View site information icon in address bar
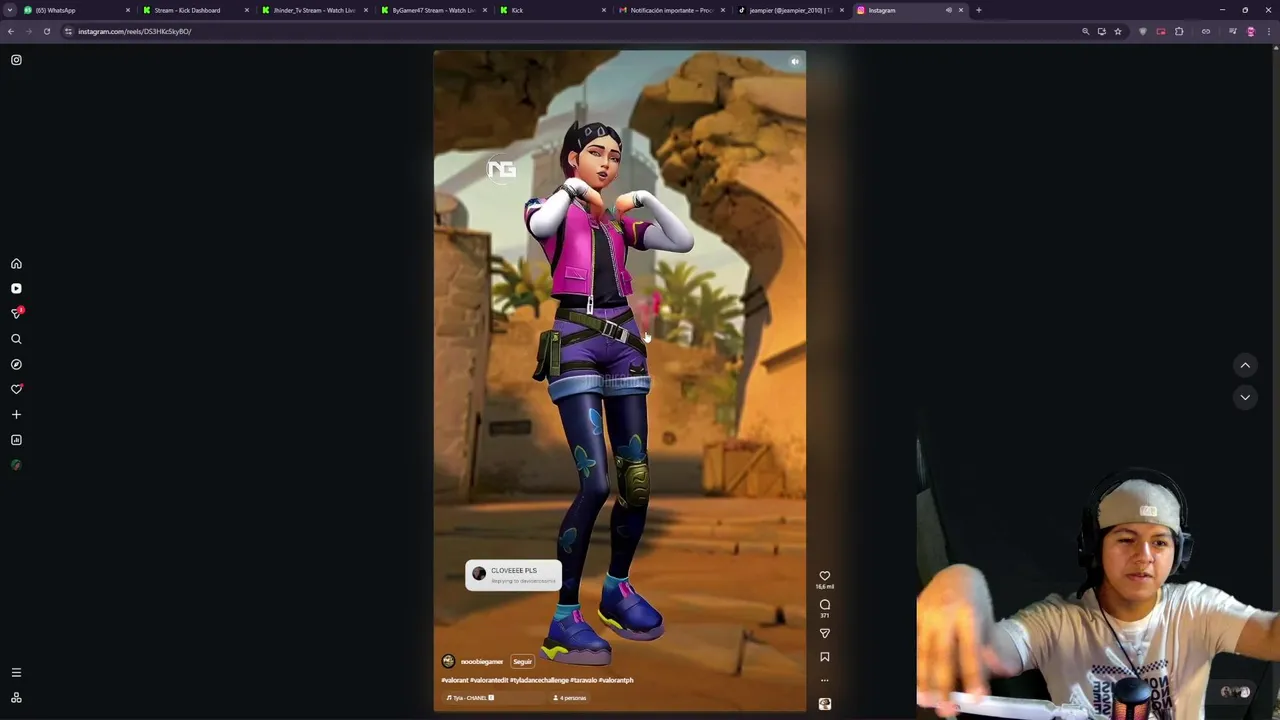The height and width of the screenshot is (720, 1280). [68, 31]
